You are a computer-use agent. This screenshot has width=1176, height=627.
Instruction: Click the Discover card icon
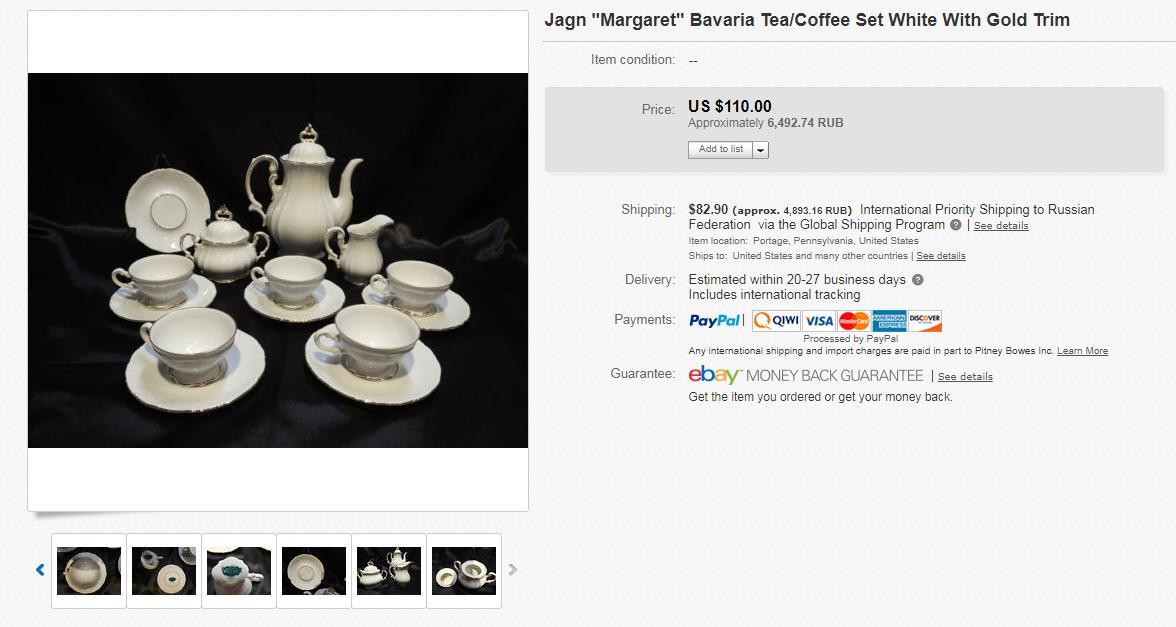pos(924,321)
